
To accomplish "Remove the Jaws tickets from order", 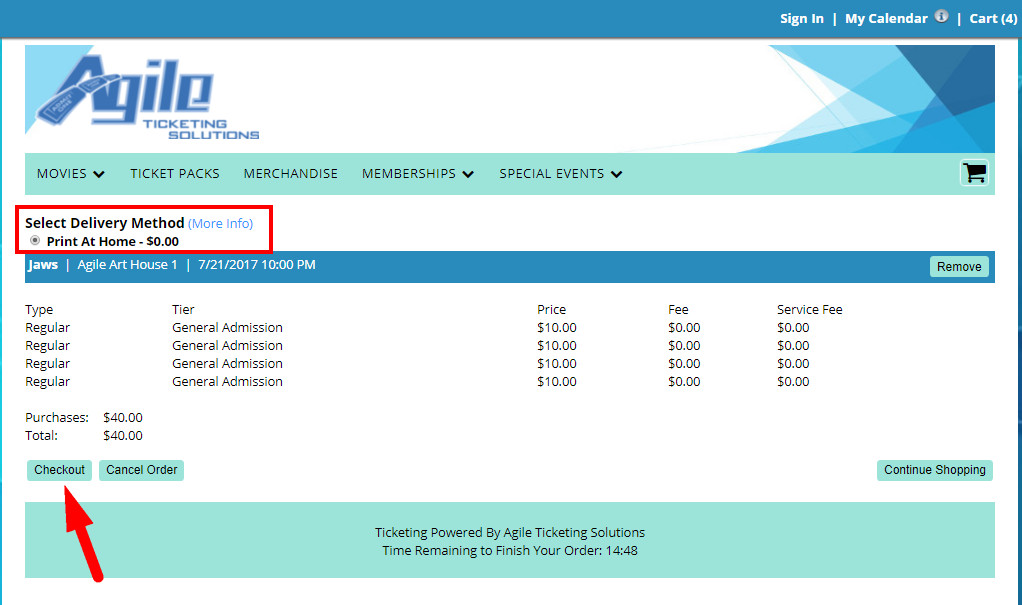I will pyautogui.click(x=959, y=267).
